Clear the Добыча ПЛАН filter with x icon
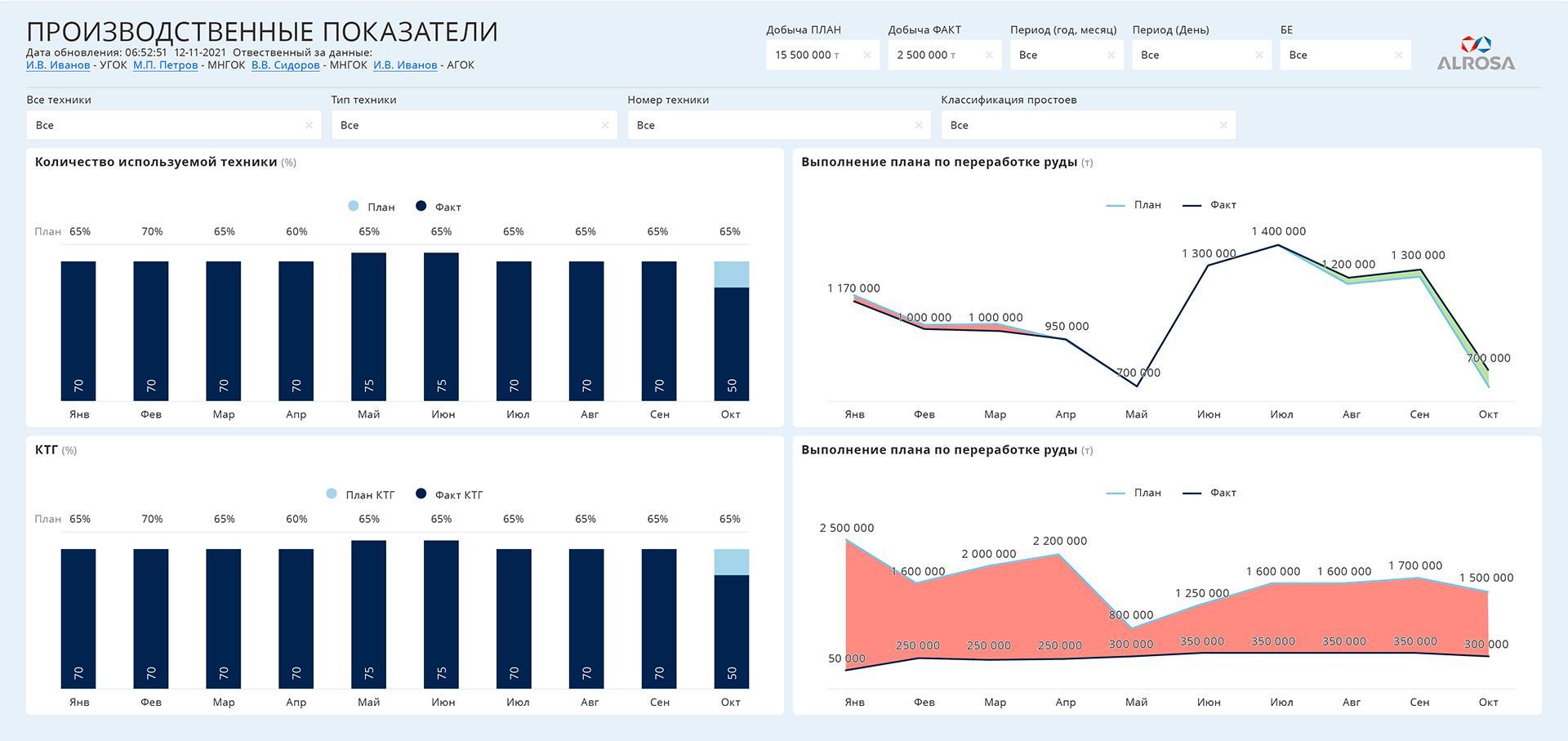 (866, 56)
